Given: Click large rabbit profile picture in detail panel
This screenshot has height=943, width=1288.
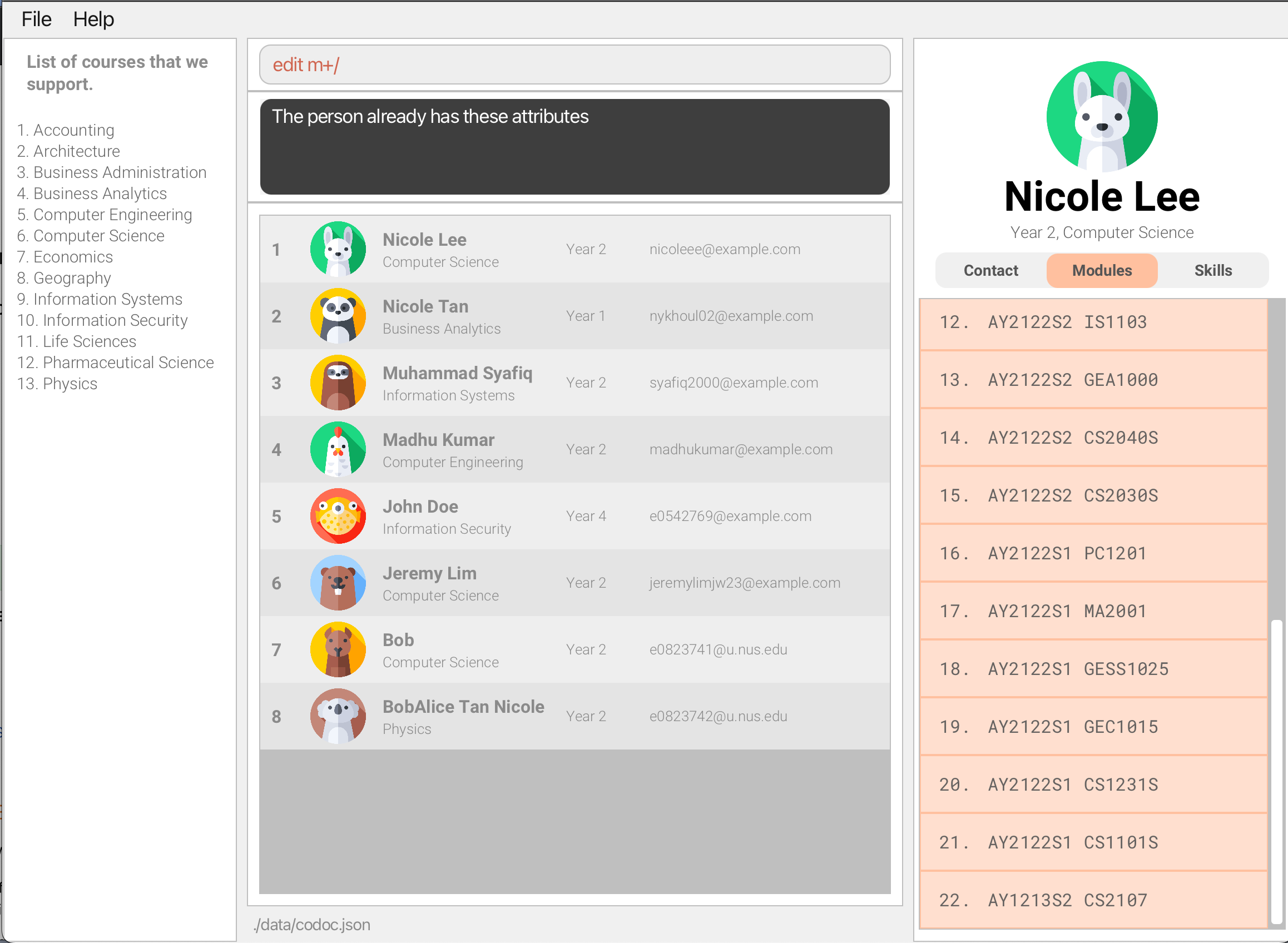Looking at the screenshot, I should tap(1101, 116).
